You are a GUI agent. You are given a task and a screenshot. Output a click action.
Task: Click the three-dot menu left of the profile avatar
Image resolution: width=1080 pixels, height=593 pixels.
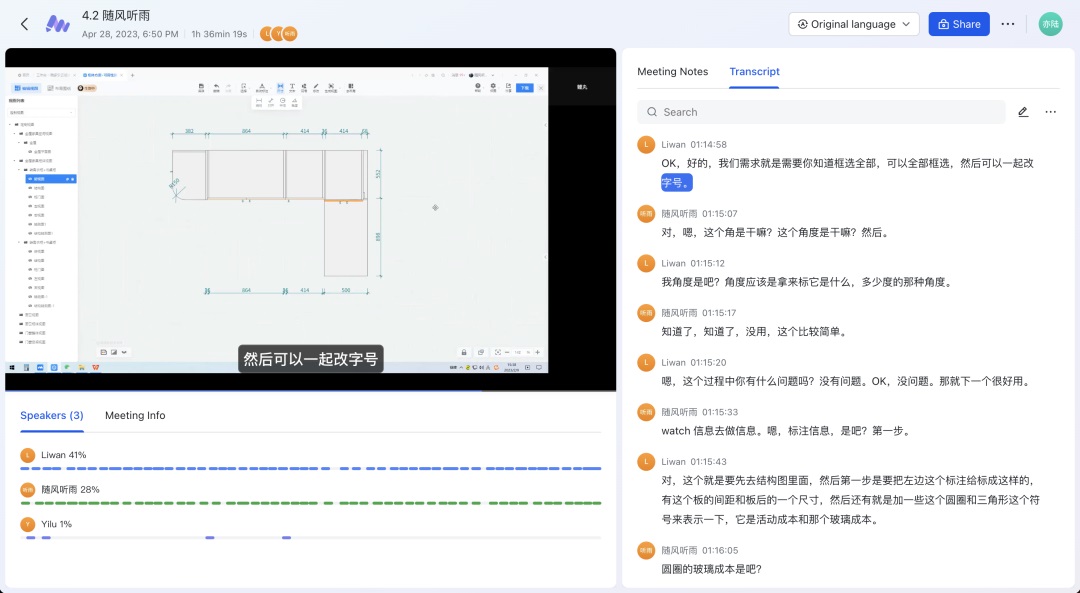(x=1008, y=23)
